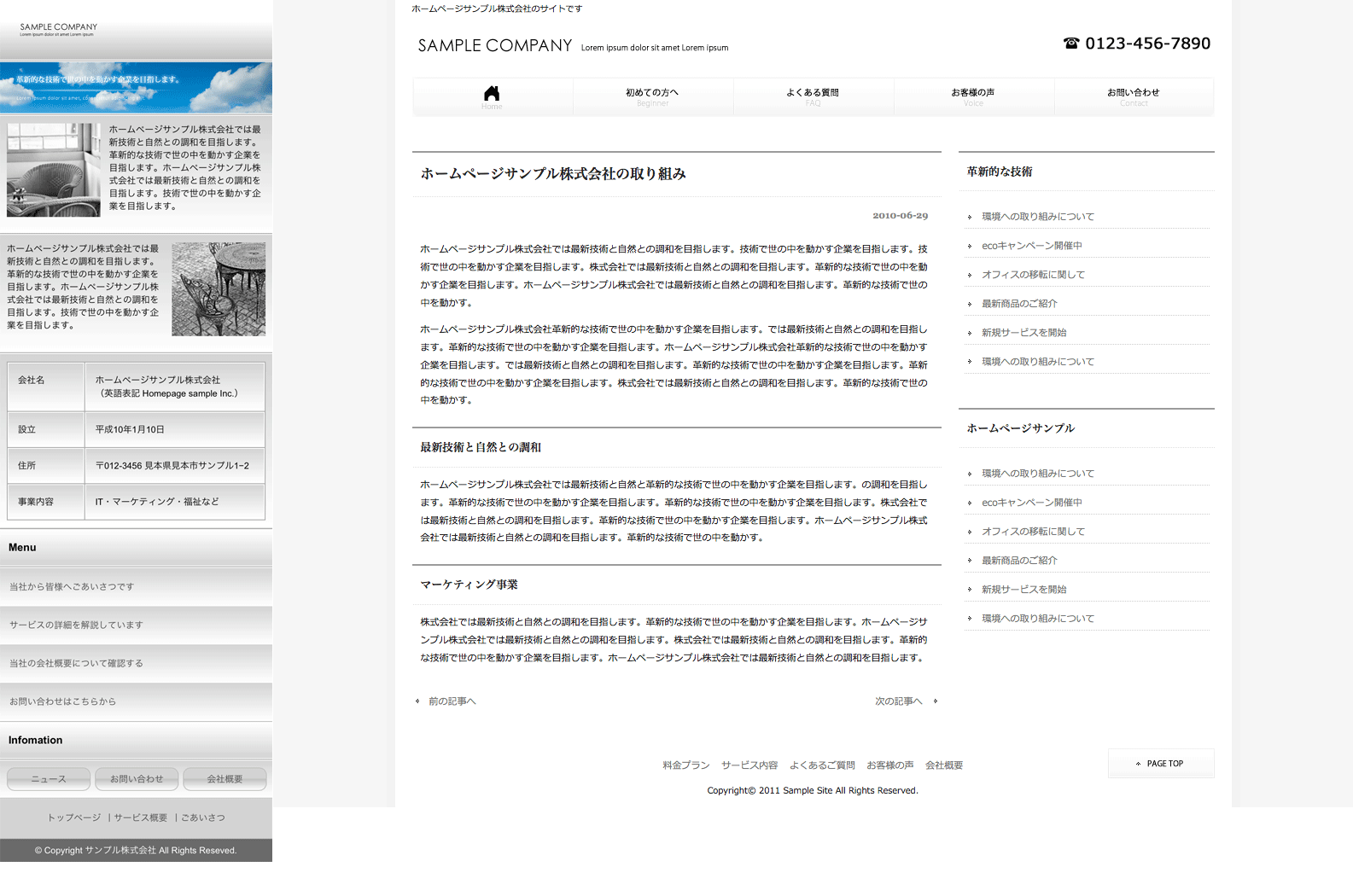The image size is (1353, 896).
Task: Open the よくある質問 FAQ menu item
Action: point(813,96)
